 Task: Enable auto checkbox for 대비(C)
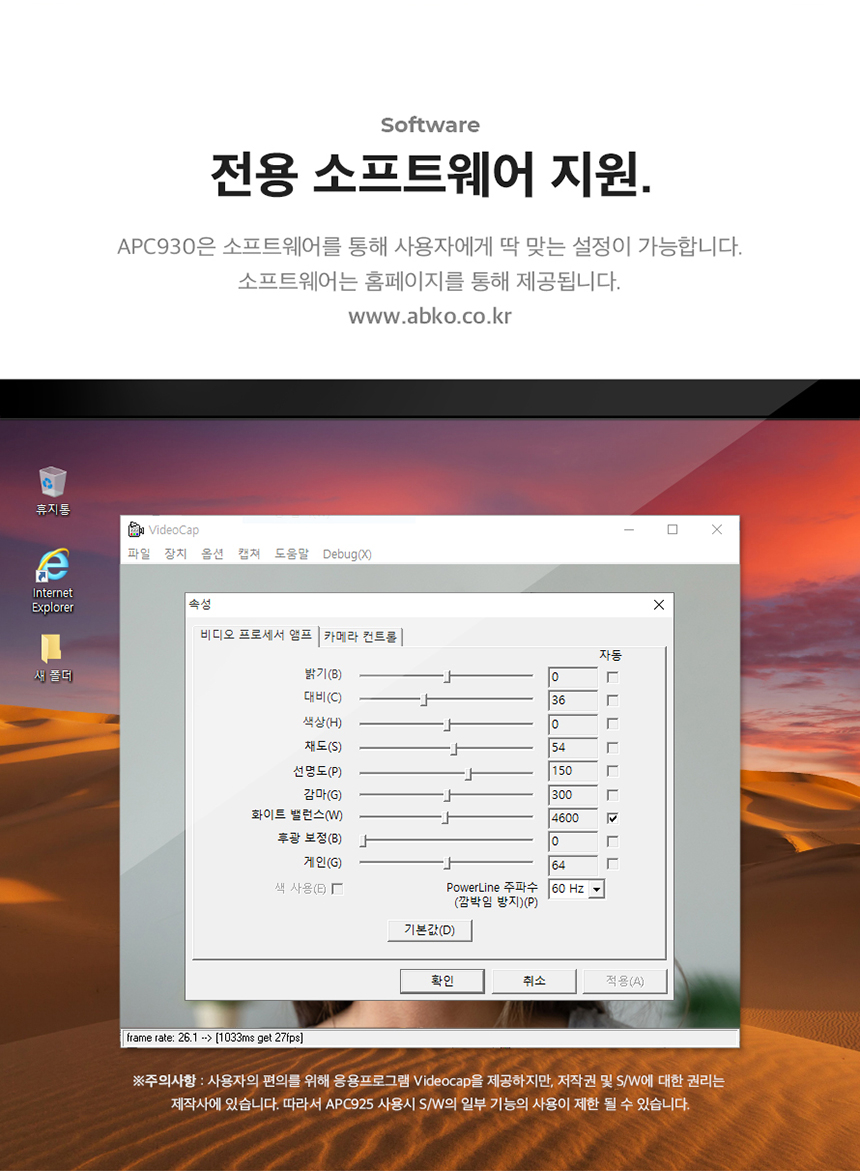coord(613,701)
